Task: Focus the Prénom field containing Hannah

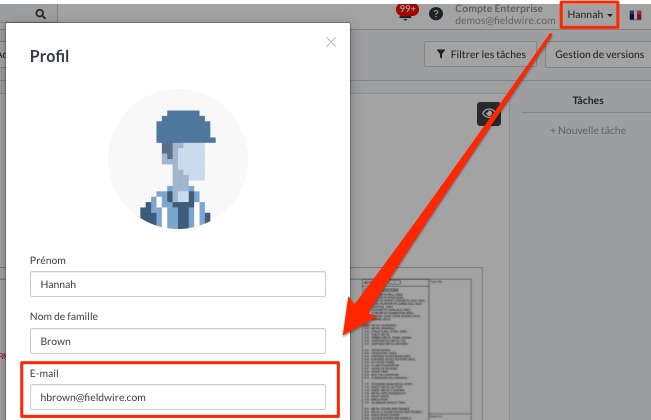Action: [x=178, y=284]
